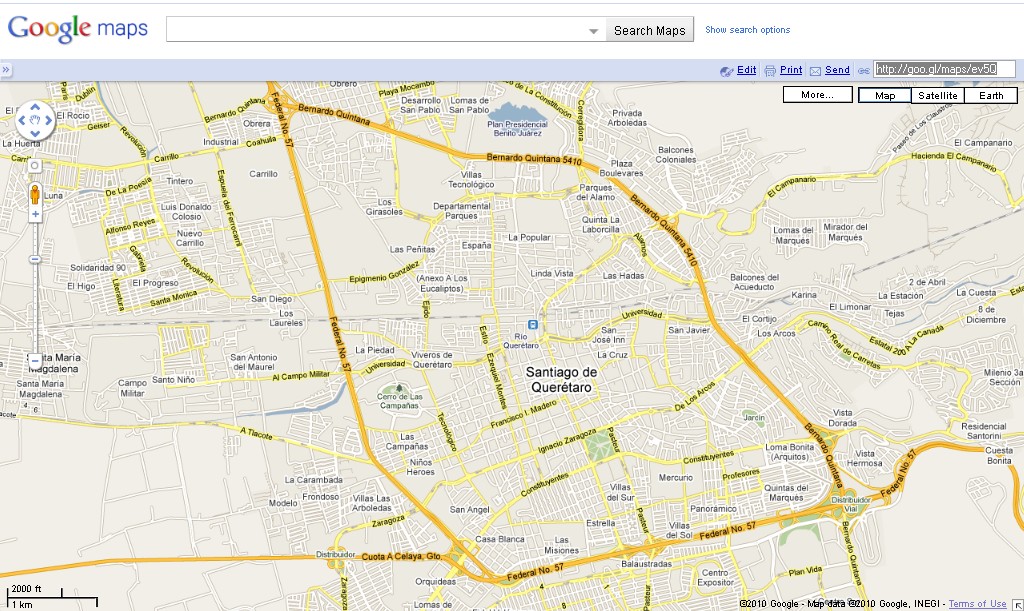Pan the map south via the down arrow

pos(35,132)
